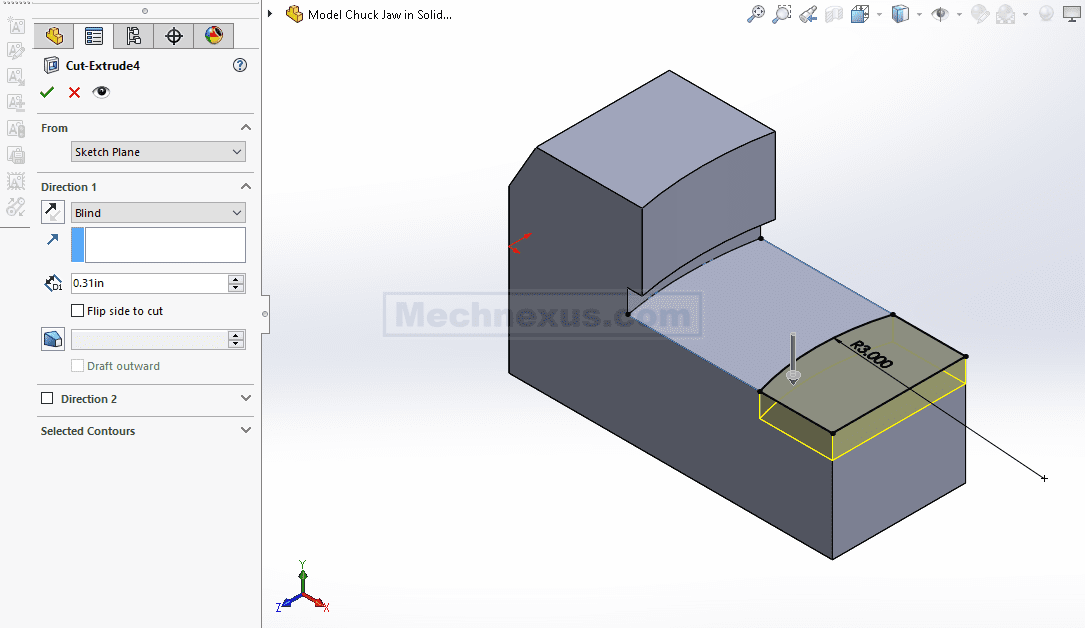Open the Hide/Show Items dropdown arrow
This screenshot has height=628, width=1085.
tap(959, 14)
